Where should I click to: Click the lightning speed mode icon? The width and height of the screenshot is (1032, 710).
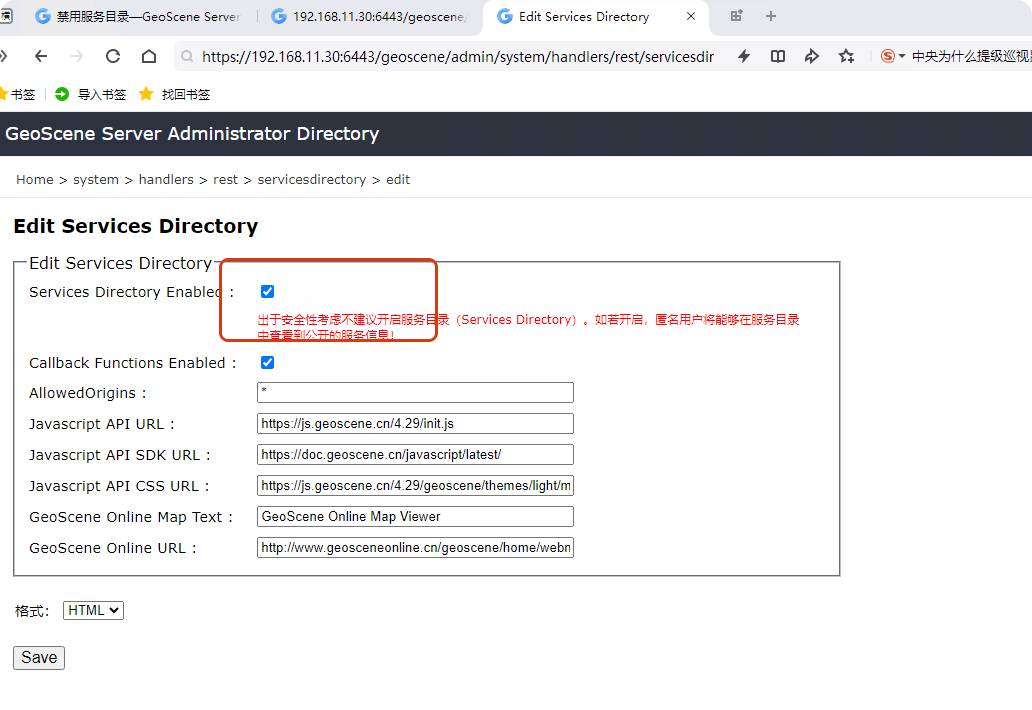coord(744,57)
